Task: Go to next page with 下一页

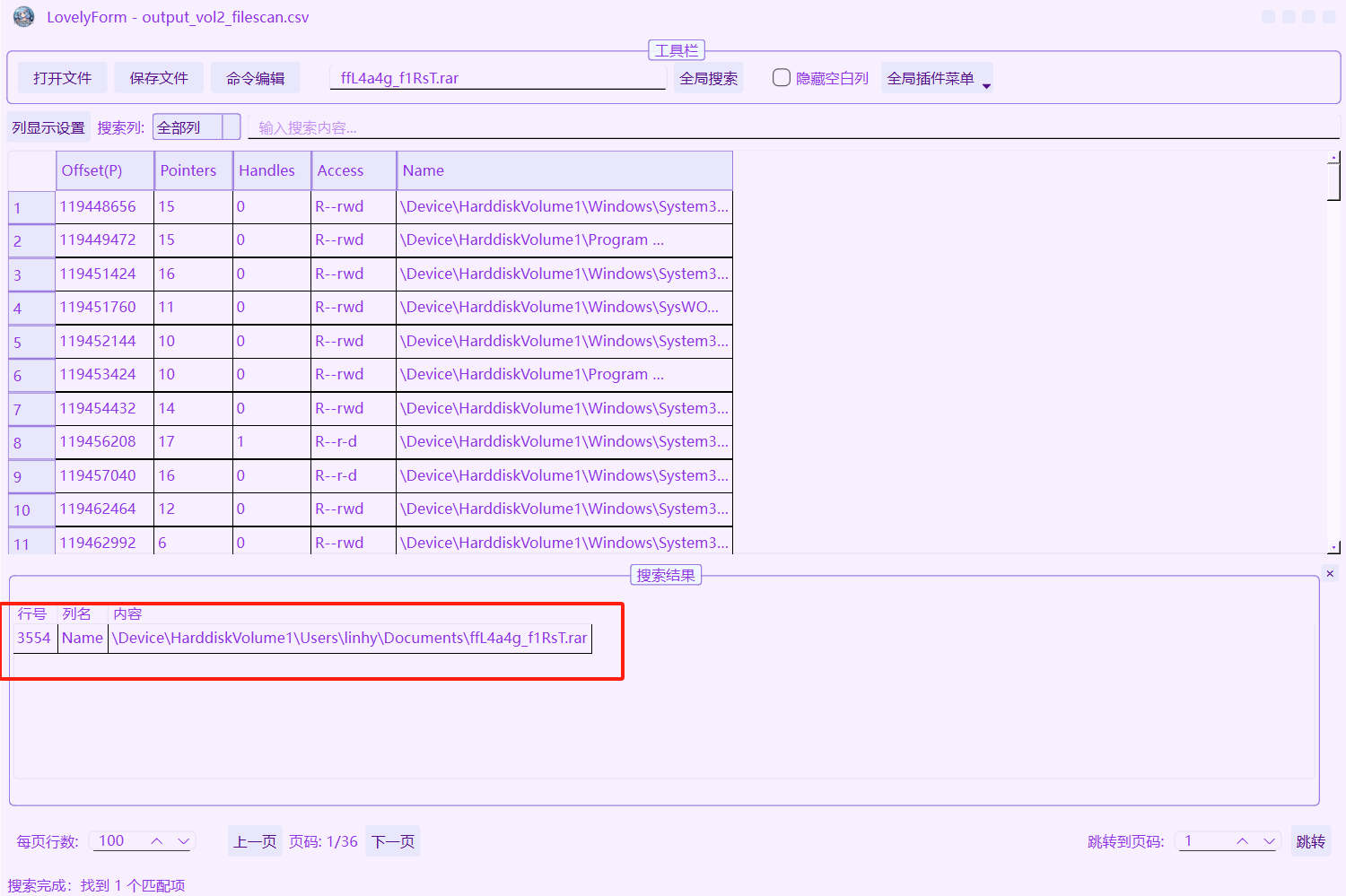Action: pos(393,841)
